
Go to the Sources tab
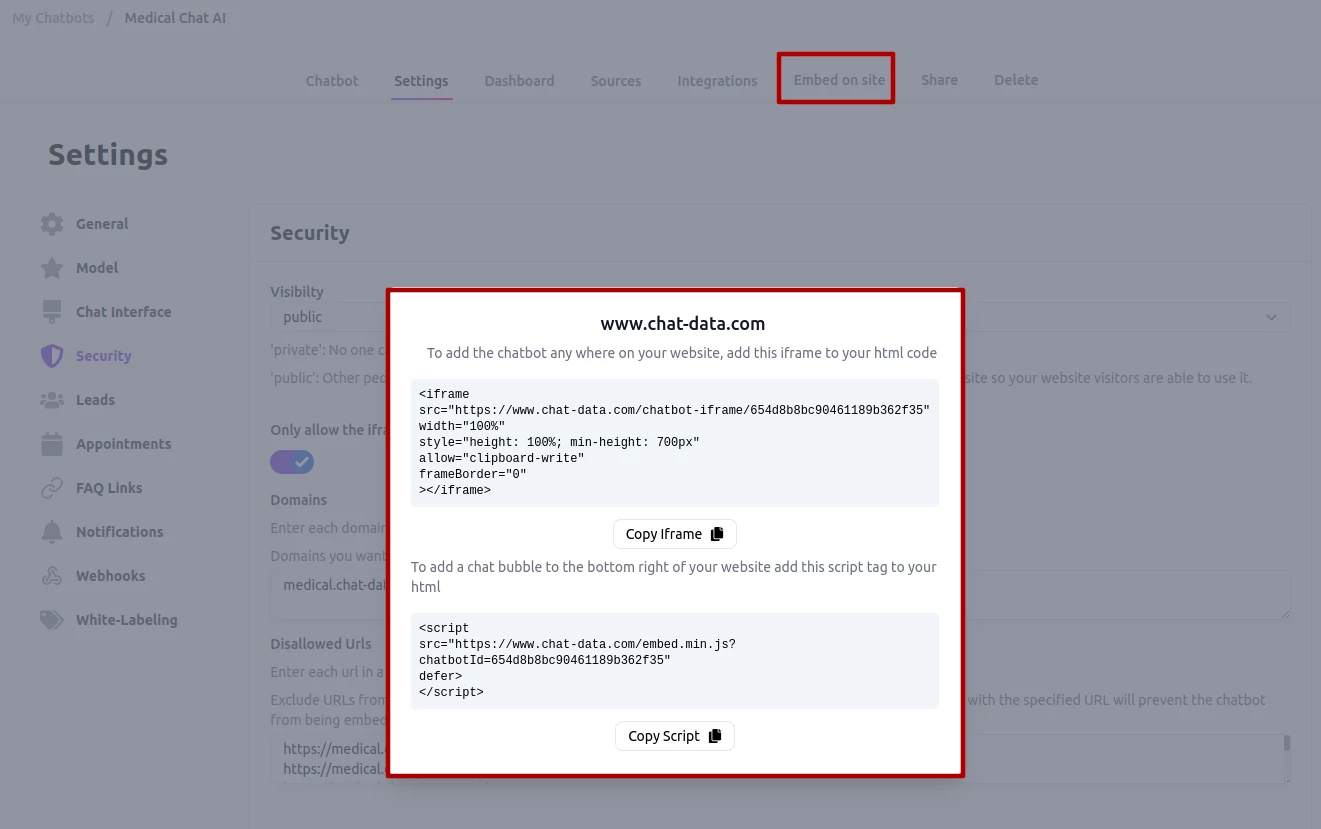tap(616, 81)
